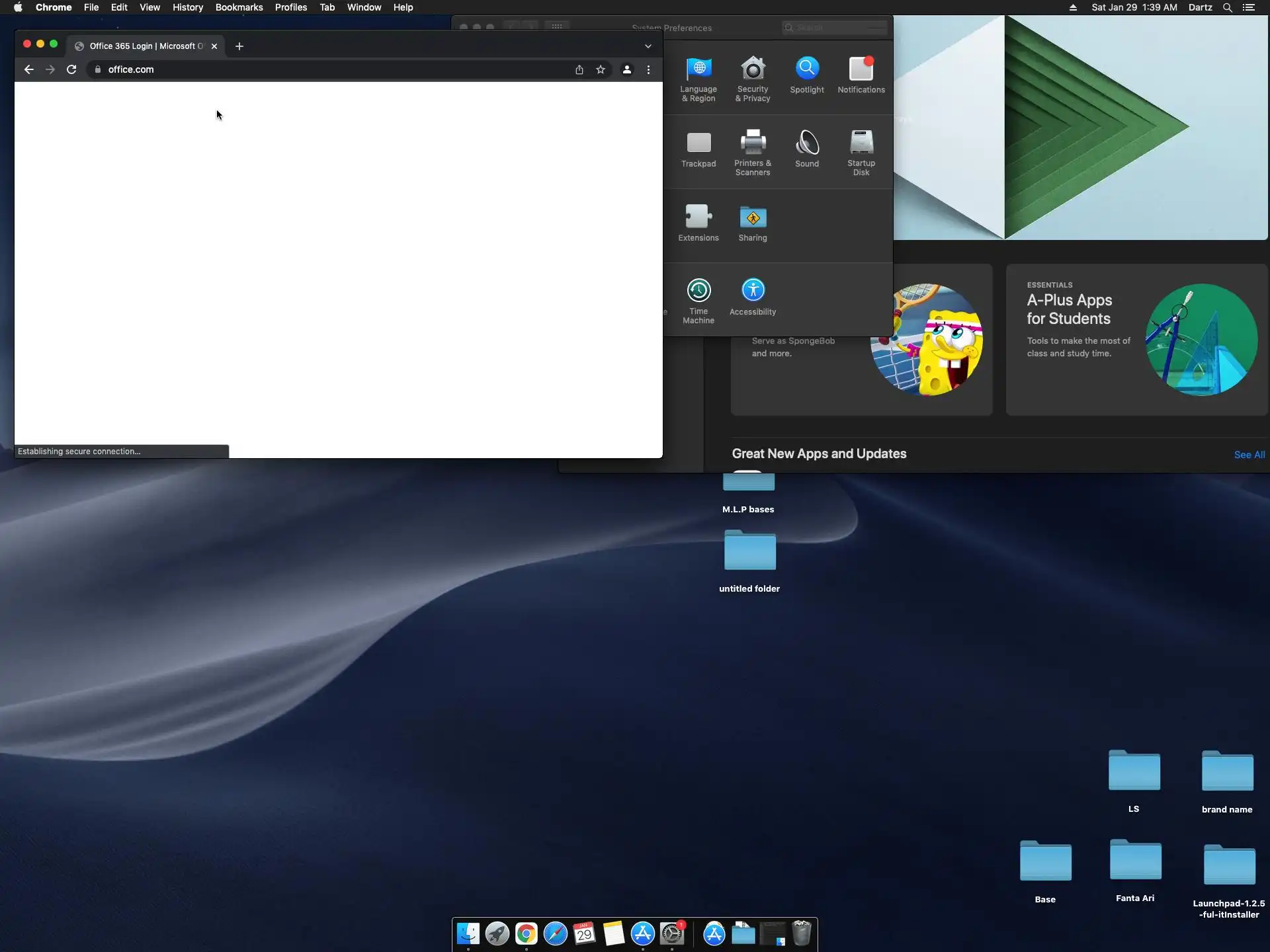Expand the tab search chevron

648,46
